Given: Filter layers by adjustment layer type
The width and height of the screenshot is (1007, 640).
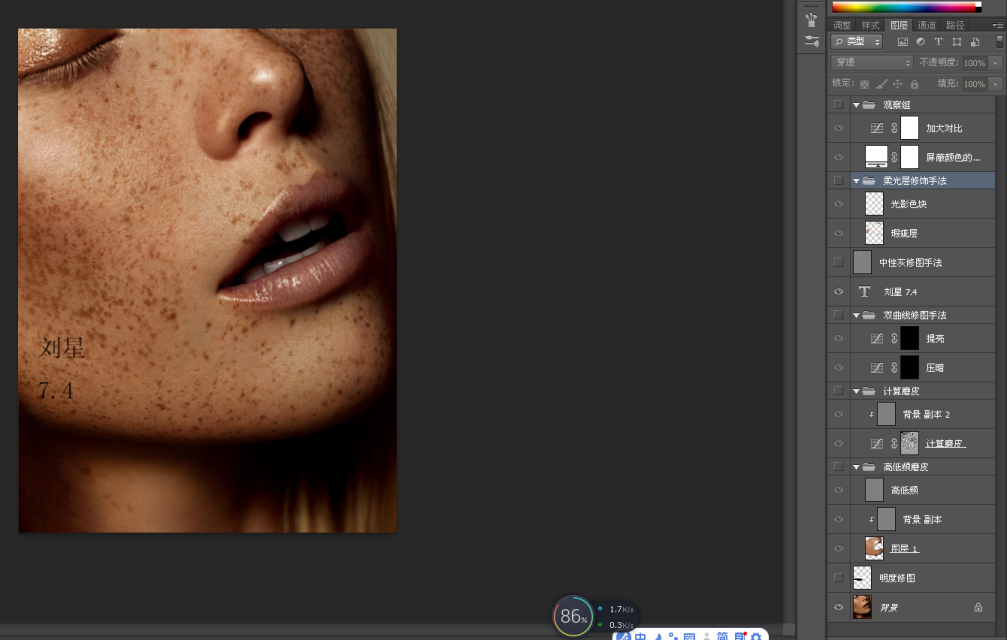Looking at the screenshot, I should 920,42.
